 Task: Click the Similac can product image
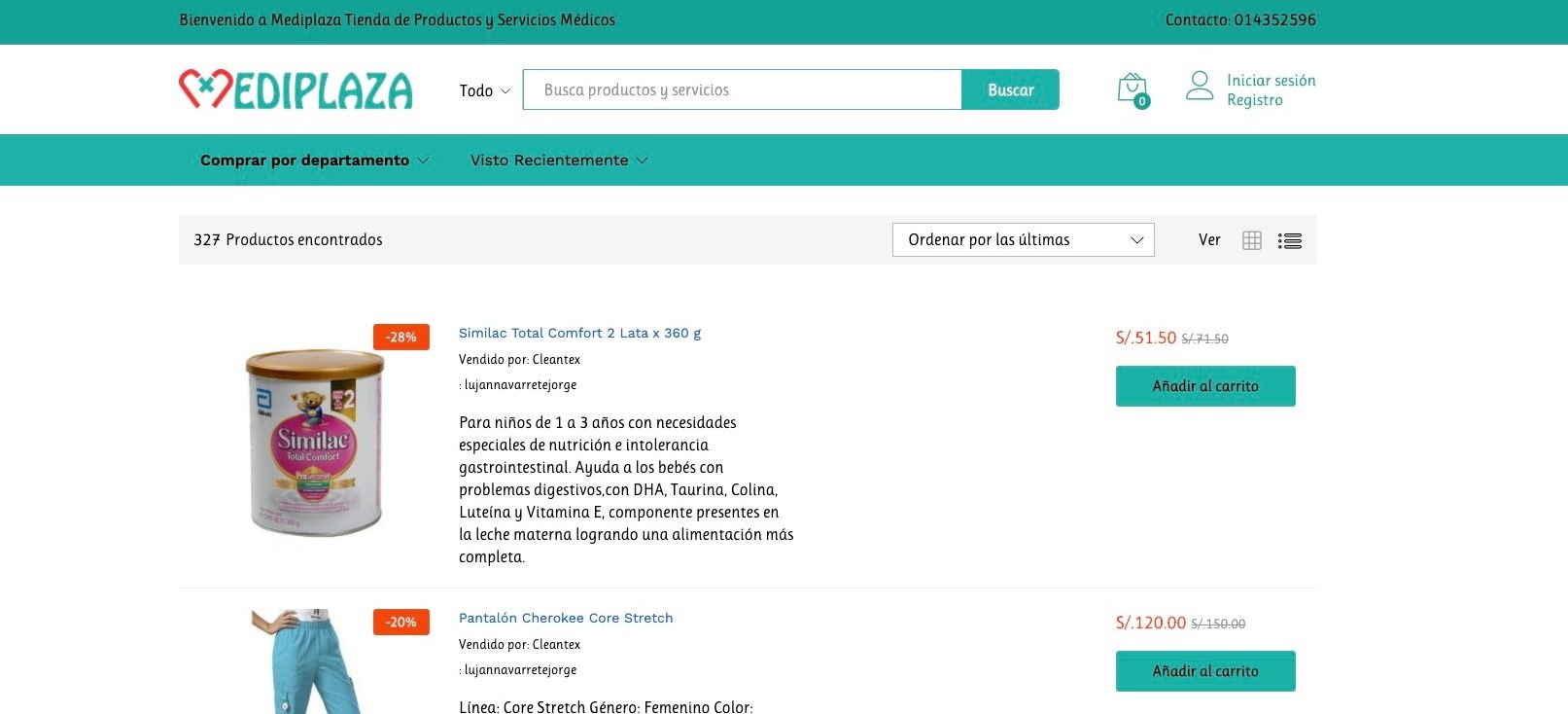(x=313, y=443)
